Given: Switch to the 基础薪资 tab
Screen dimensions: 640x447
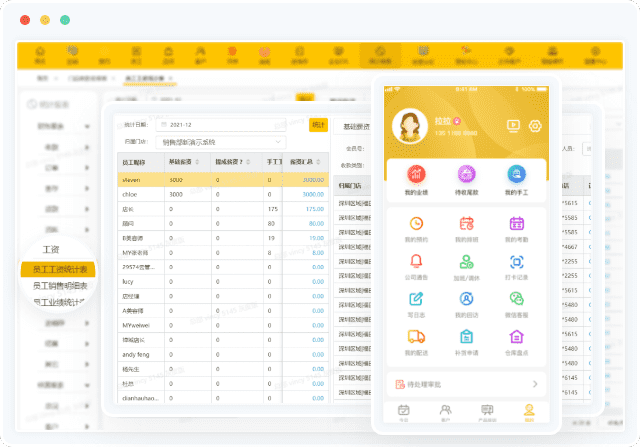Looking at the screenshot, I should coord(356,127).
